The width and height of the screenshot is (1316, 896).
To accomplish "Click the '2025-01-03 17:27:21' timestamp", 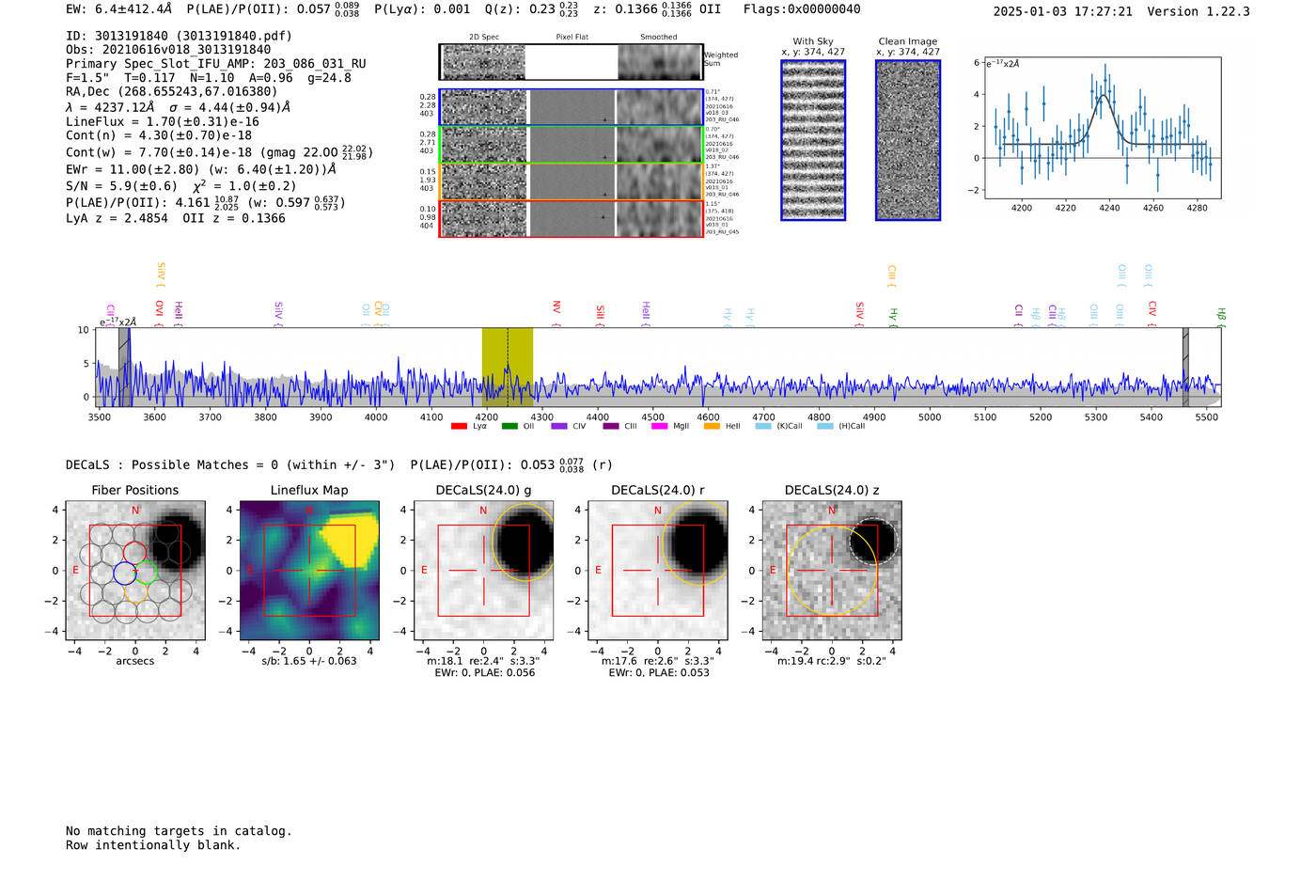I will point(1063,11).
